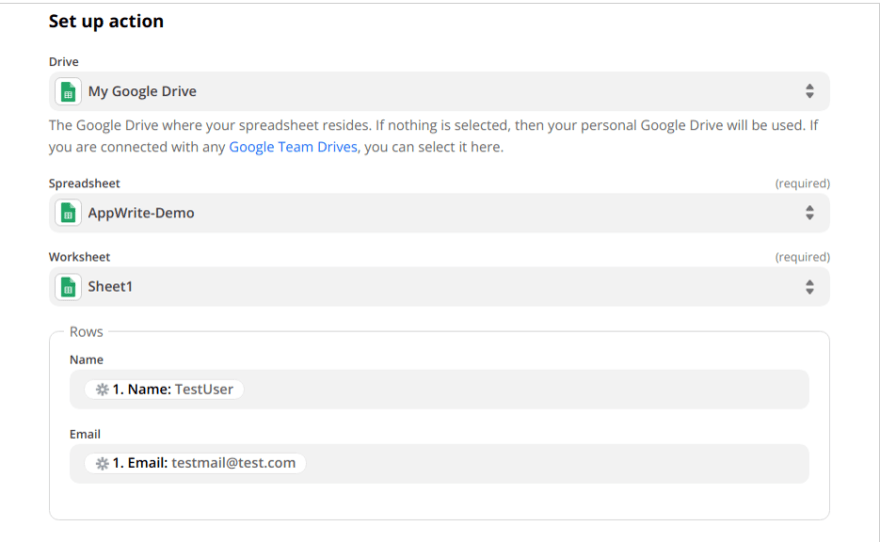Click the Worksheet field label
Viewport: 880px width, 542px height.
pyautogui.click(x=79, y=257)
